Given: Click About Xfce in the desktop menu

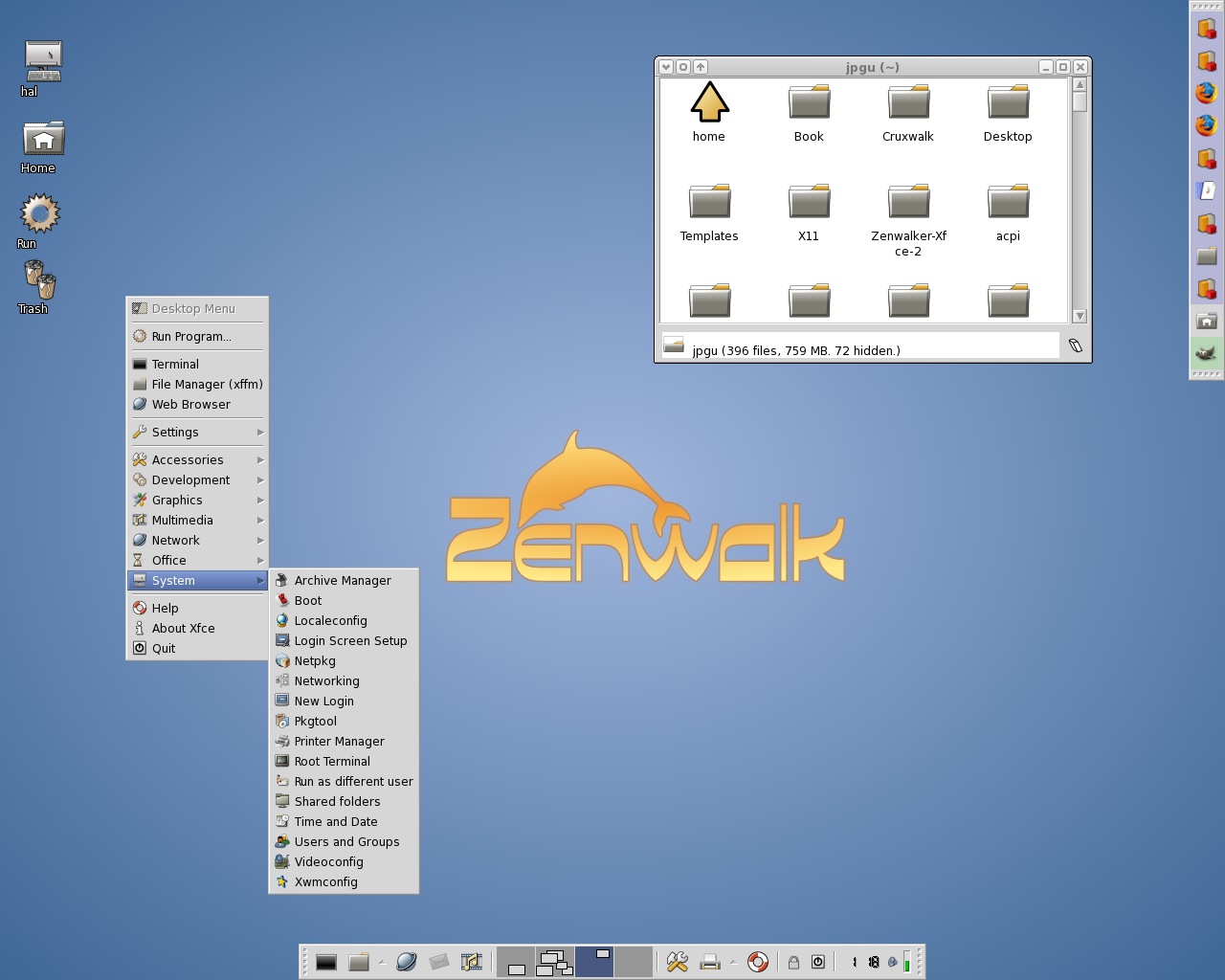Looking at the screenshot, I should click(183, 628).
